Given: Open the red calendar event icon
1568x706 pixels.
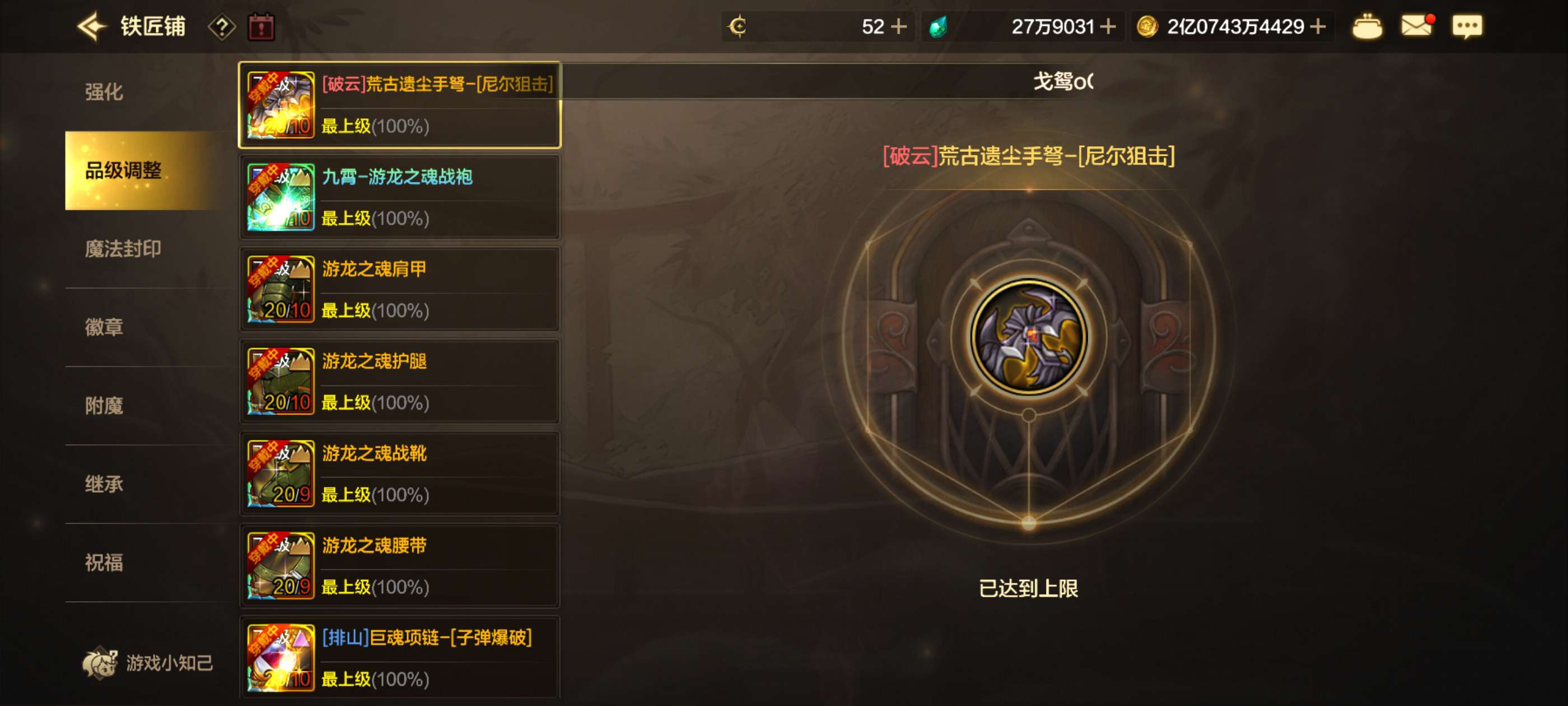Looking at the screenshot, I should (262, 27).
